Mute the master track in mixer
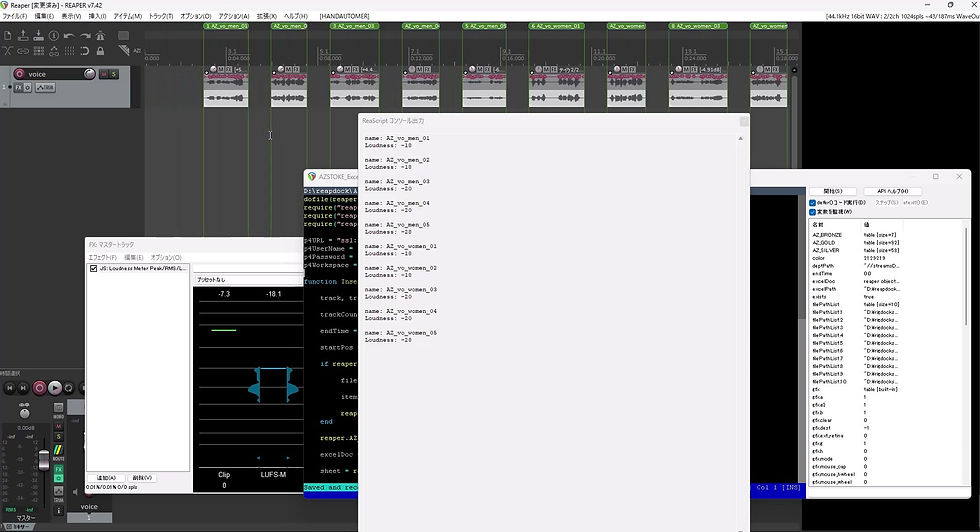980x532 pixels. tap(59, 427)
